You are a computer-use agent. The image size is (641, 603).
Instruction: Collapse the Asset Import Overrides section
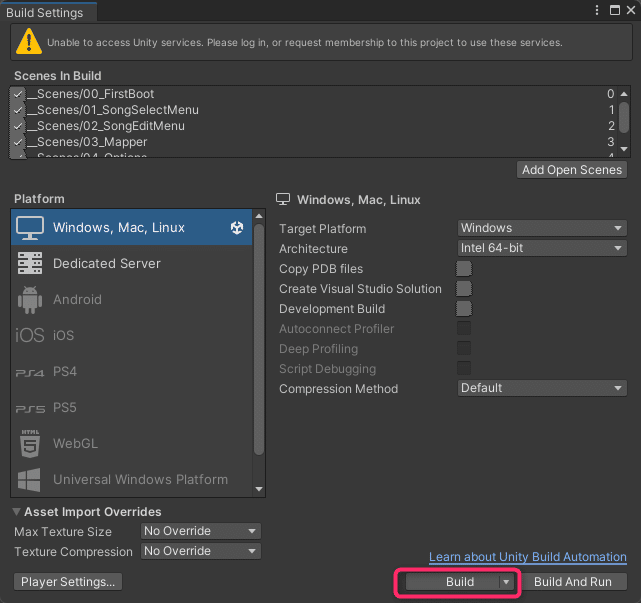(x=16, y=511)
